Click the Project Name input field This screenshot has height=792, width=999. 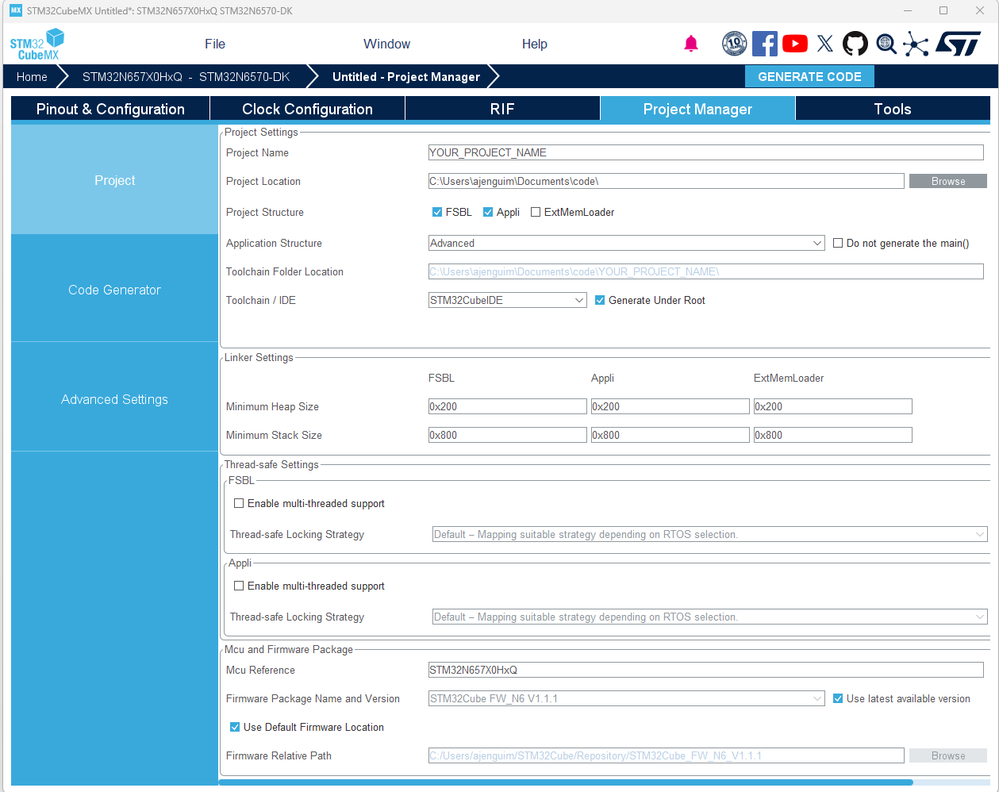(706, 152)
